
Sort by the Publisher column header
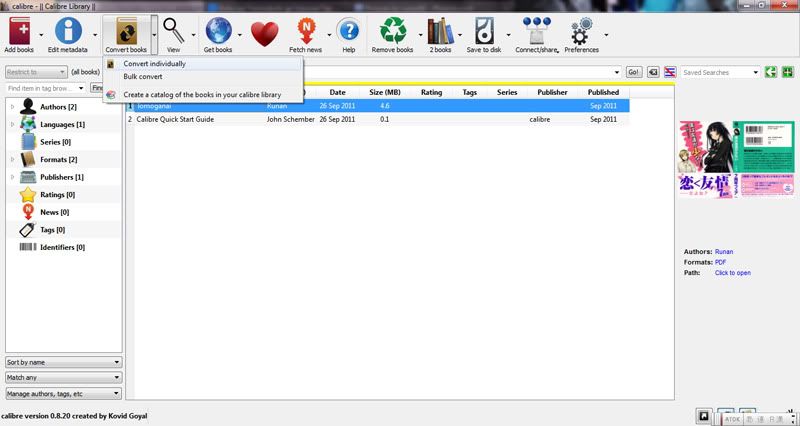[552, 92]
